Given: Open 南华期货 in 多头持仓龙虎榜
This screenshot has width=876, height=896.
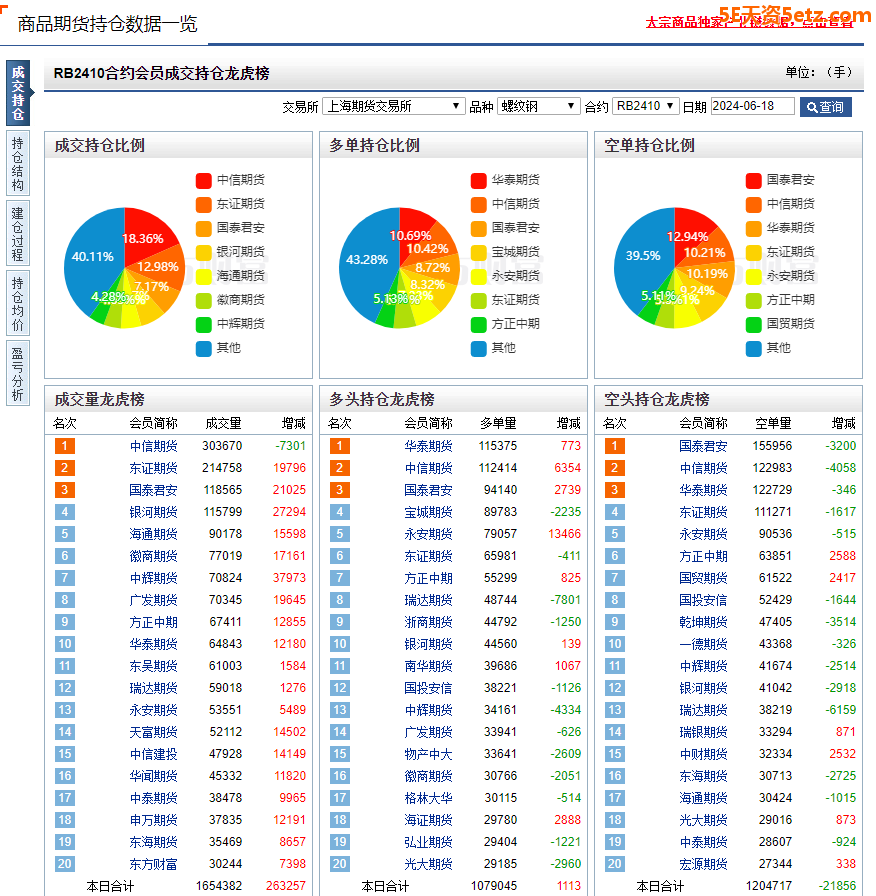Looking at the screenshot, I should click(428, 666).
